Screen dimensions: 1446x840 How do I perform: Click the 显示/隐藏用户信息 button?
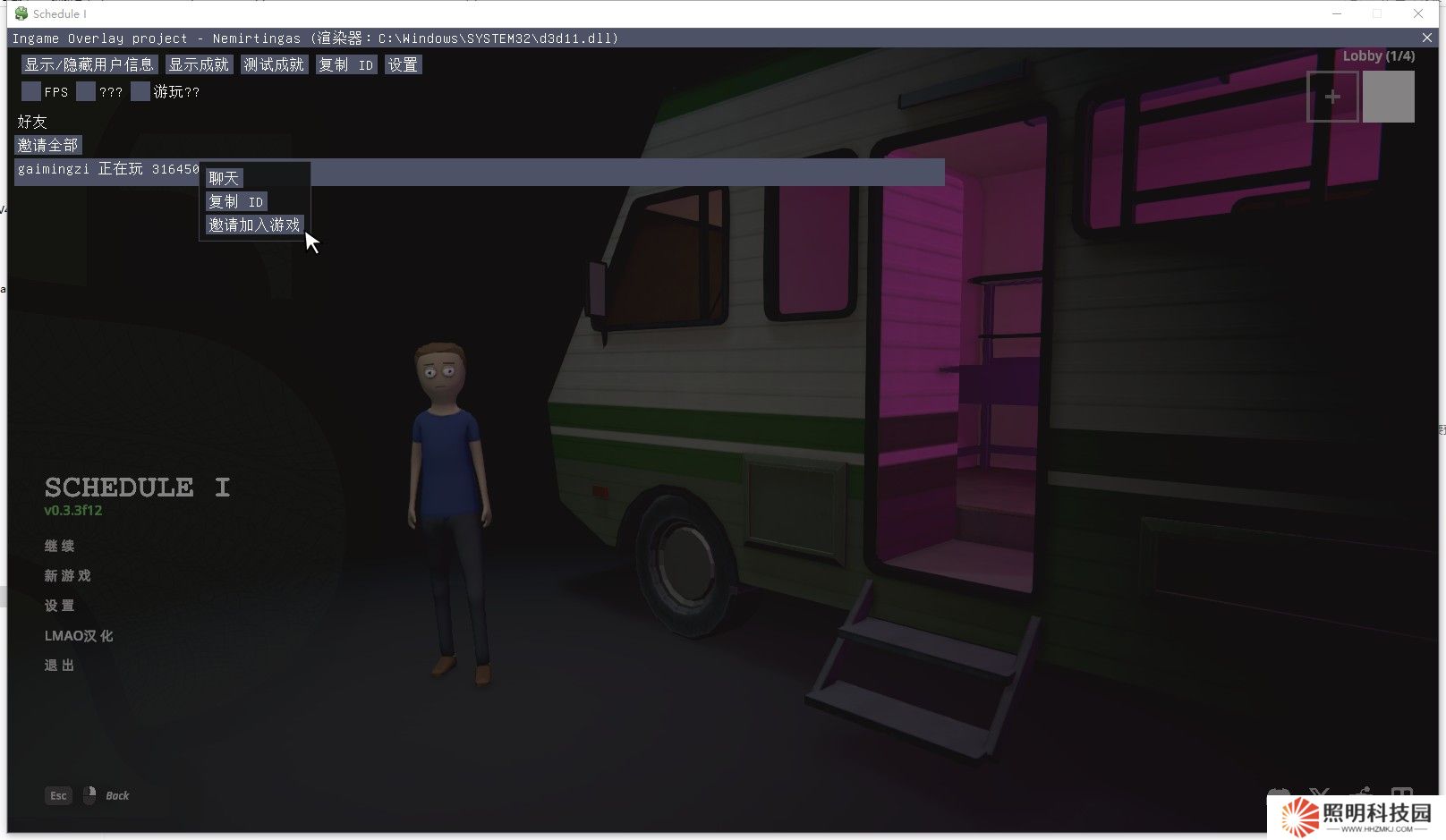(89, 64)
